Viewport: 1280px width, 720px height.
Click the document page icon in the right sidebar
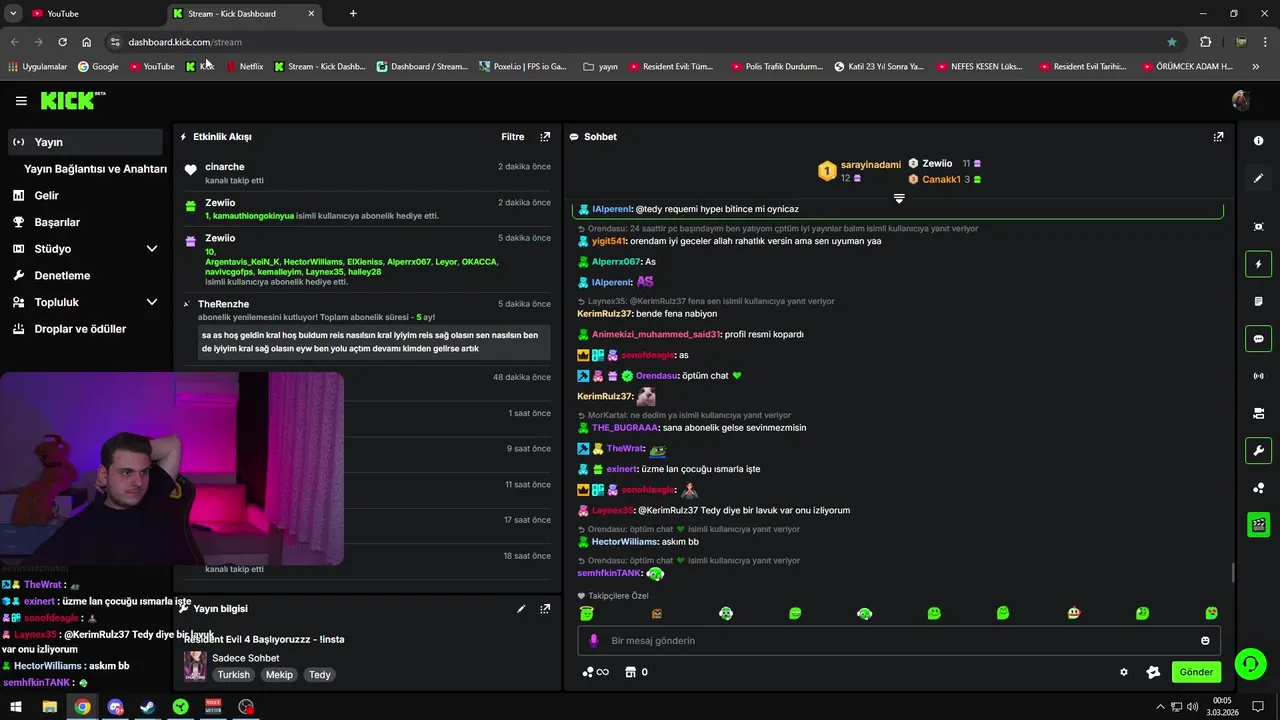pos(1258,301)
